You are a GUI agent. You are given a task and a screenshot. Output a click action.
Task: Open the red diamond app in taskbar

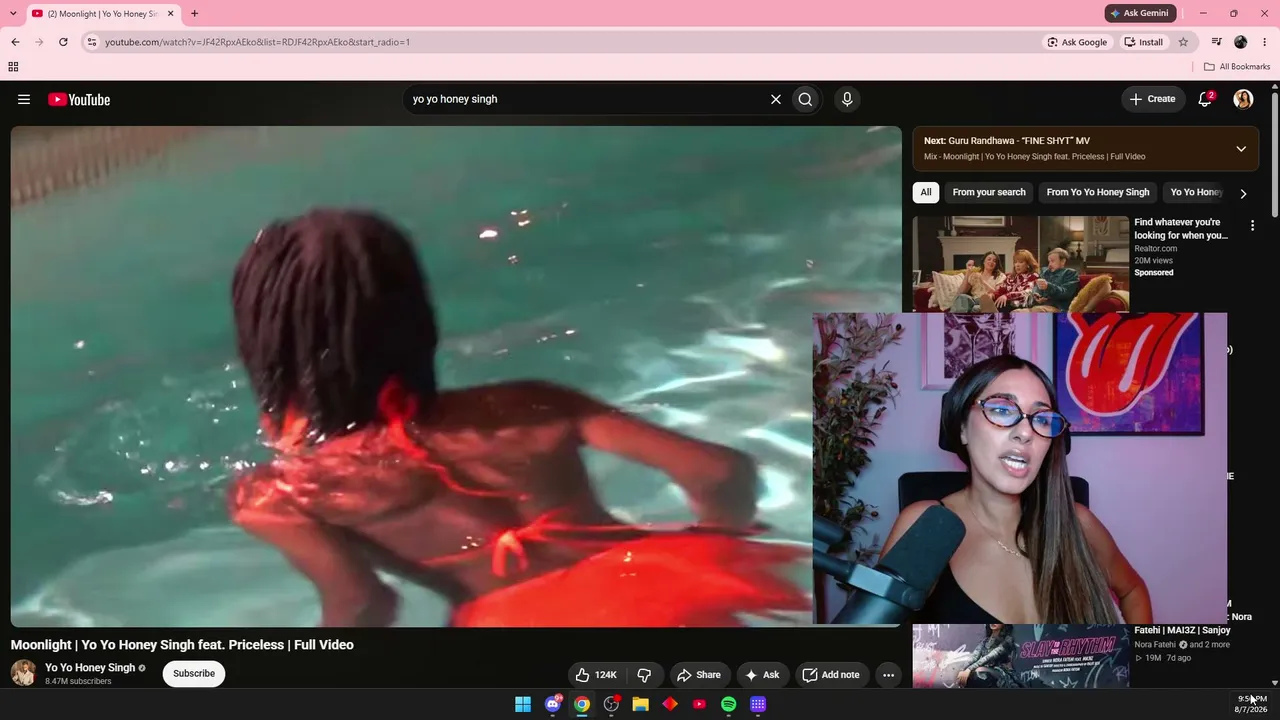(670, 704)
